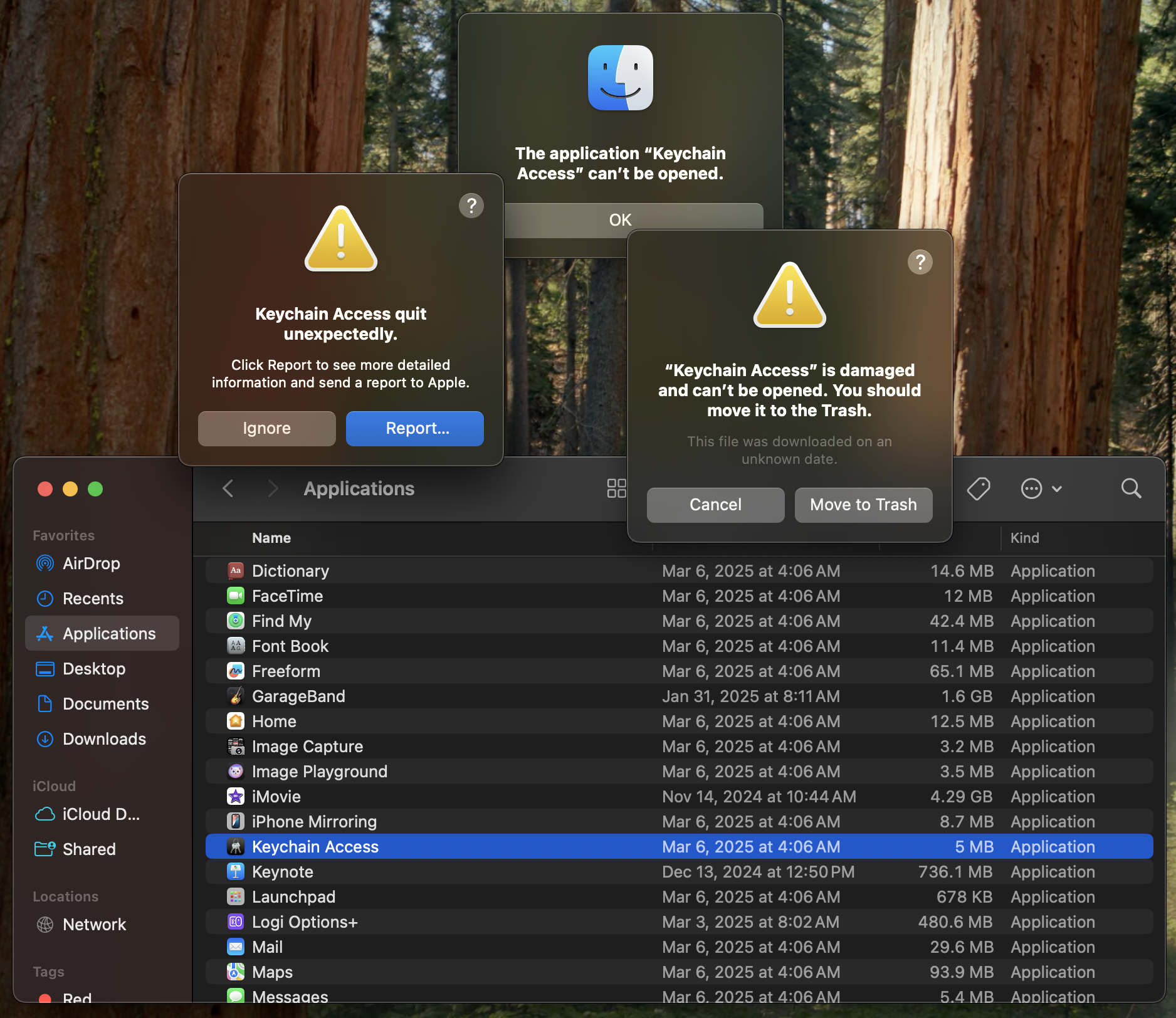Go forward in Finder window
The image size is (1176, 1018).
(273, 488)
